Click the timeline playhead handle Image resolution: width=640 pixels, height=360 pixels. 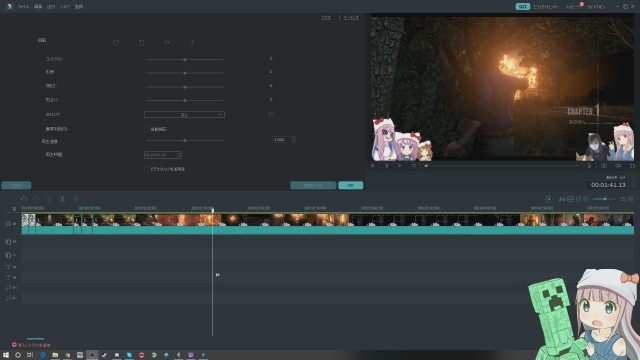[213, 210]
